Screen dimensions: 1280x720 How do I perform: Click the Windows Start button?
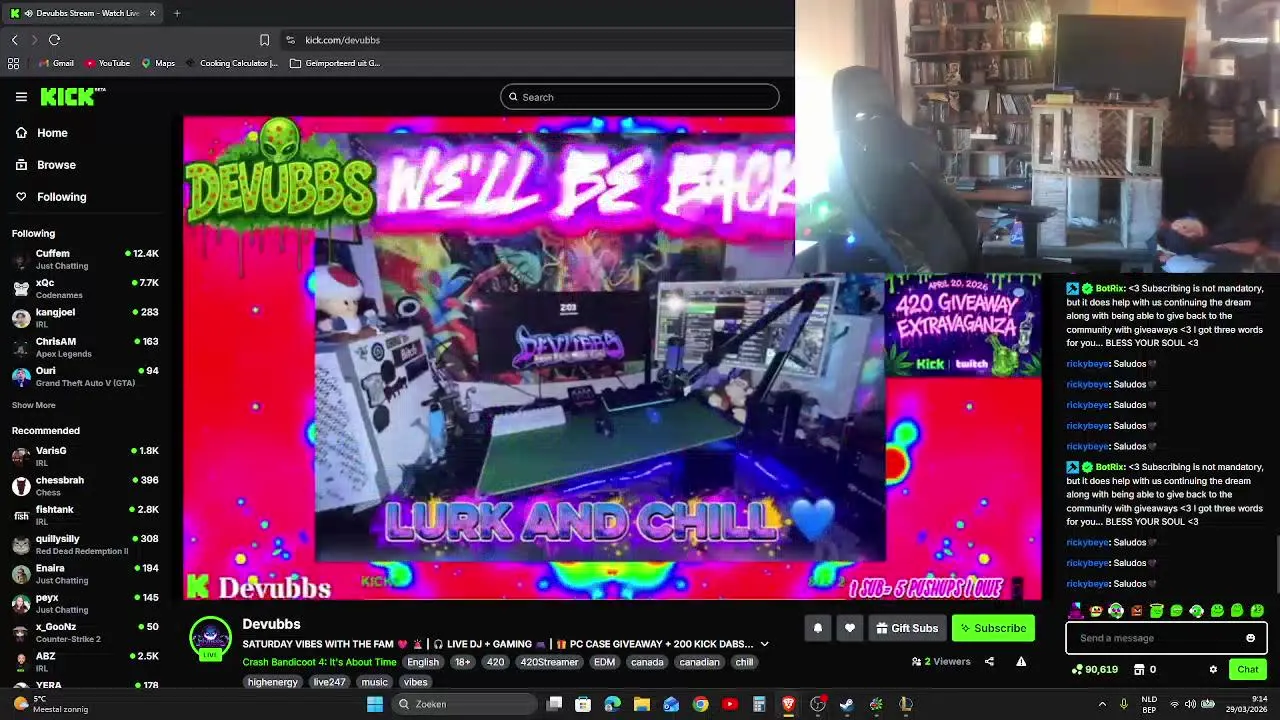pyautogui.click(x=375, y=704)
